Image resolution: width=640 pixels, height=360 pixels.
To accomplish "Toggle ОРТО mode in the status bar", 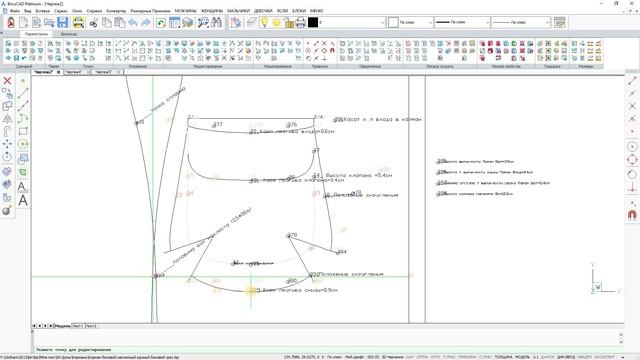I will pos(436,357).
